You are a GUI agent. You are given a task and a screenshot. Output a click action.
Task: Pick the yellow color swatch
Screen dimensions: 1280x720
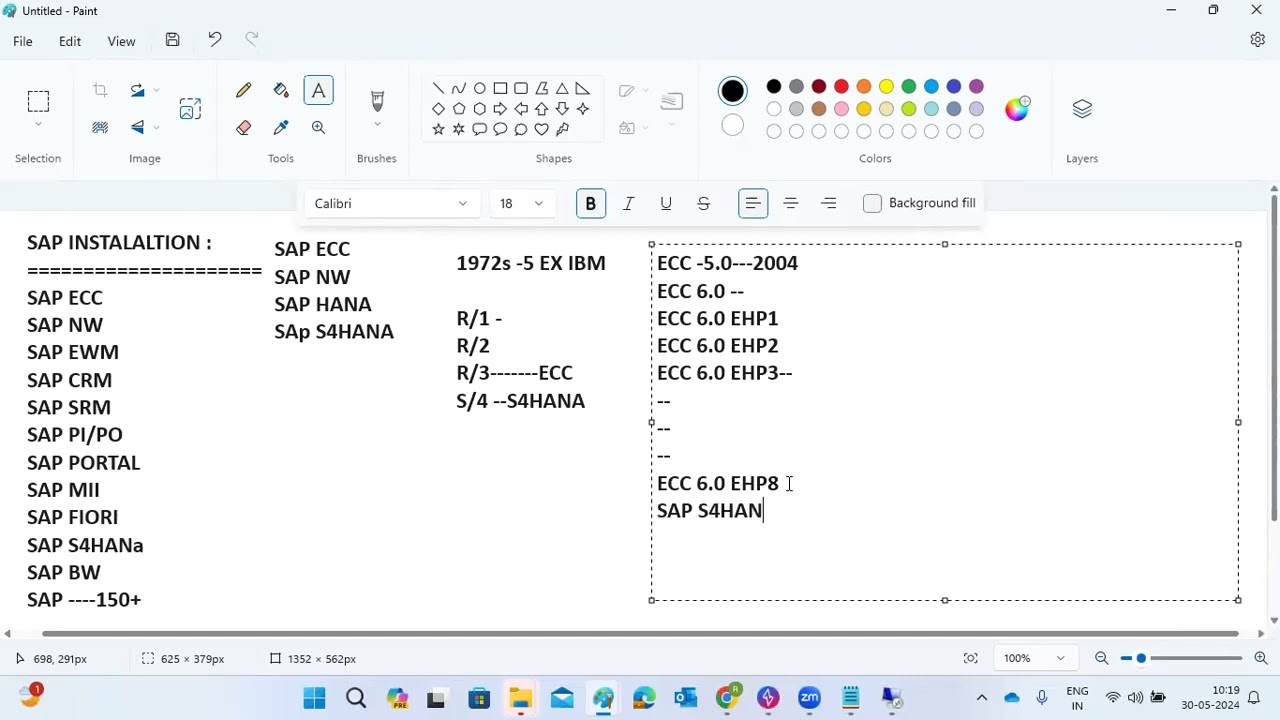coord(886,87)
